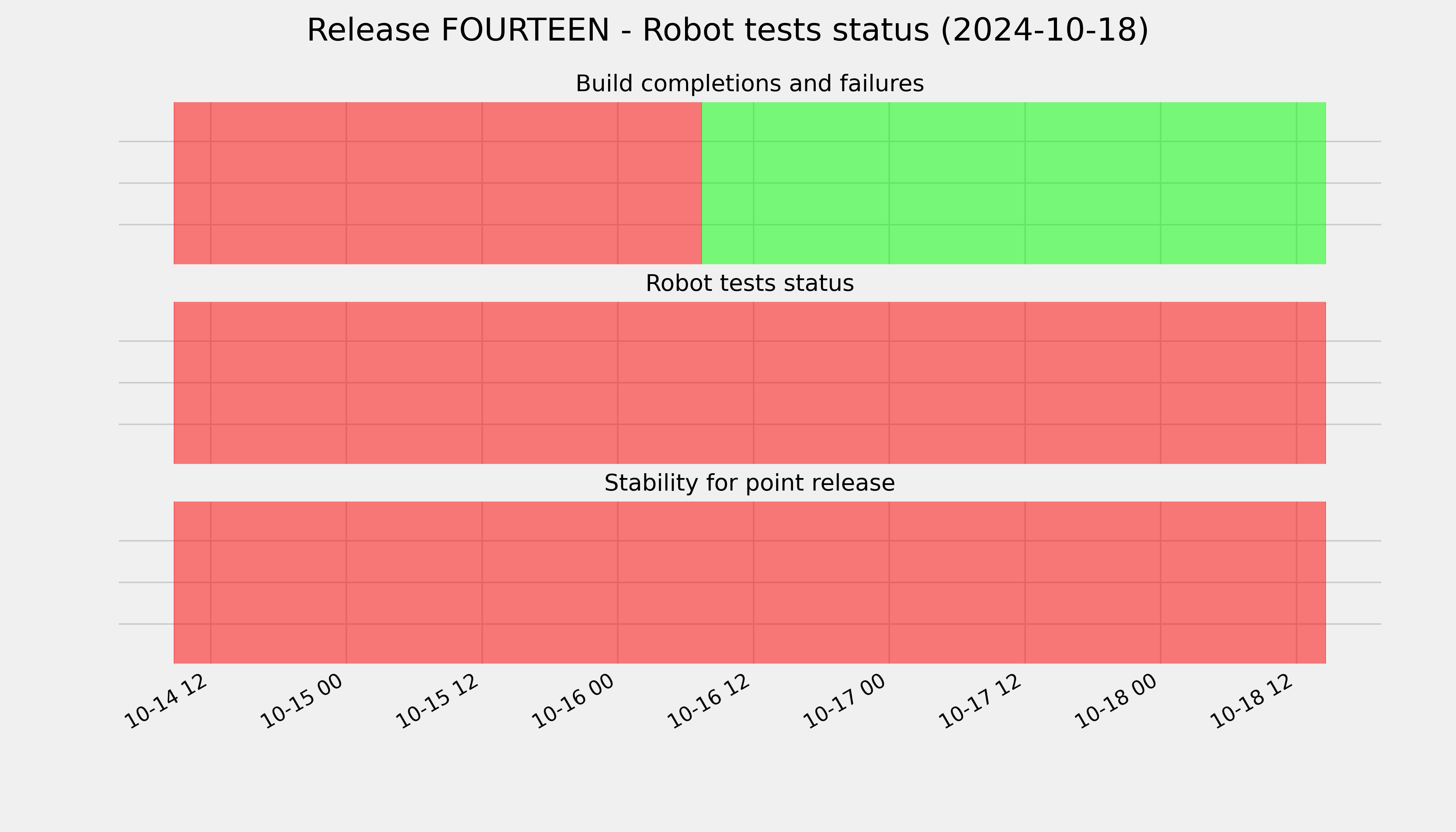Screen dimensions: 1456x832
Task: Click the right edge of the green build band
Action: point(1325,183)
